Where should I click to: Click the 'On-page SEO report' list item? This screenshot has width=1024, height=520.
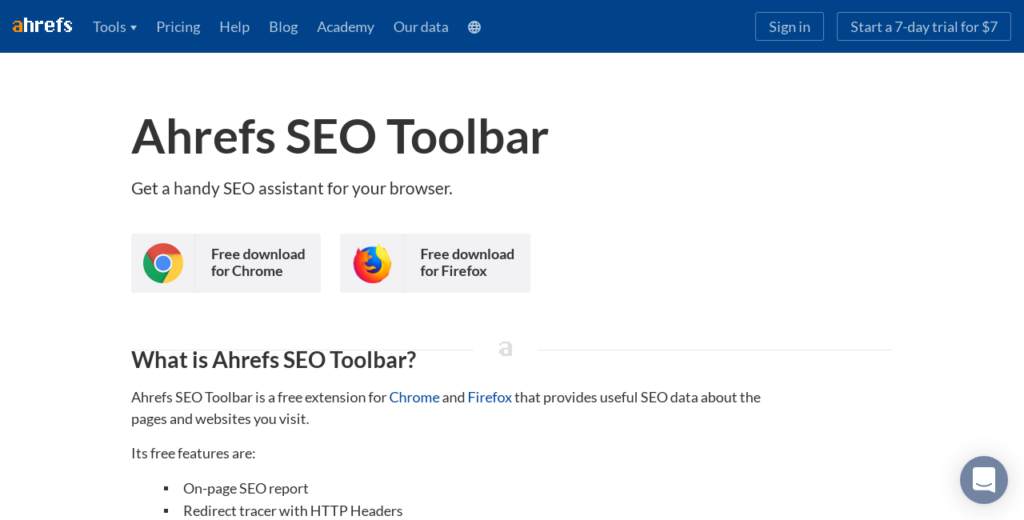pos(246,489)
